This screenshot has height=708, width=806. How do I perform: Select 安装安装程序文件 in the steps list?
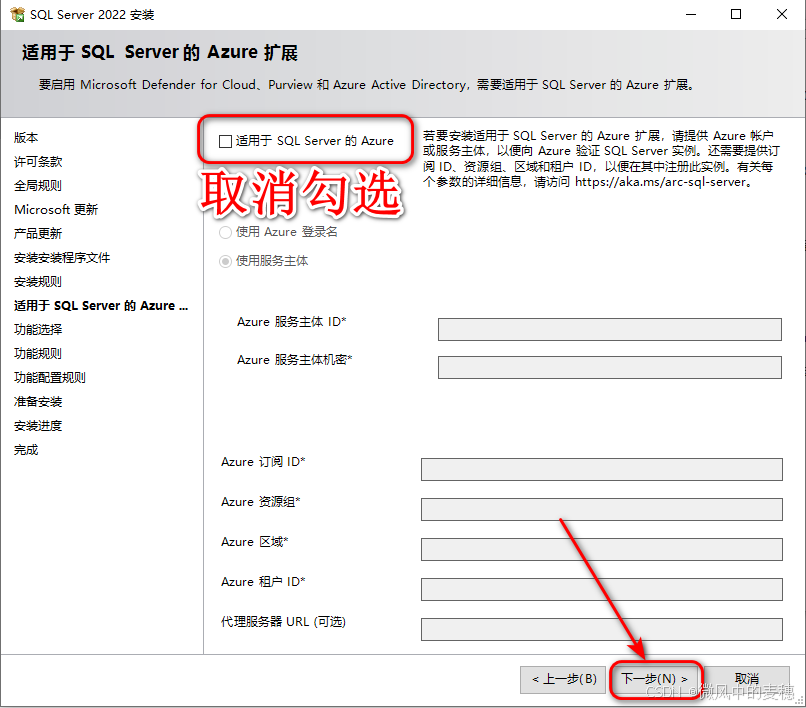pos(62,258)
